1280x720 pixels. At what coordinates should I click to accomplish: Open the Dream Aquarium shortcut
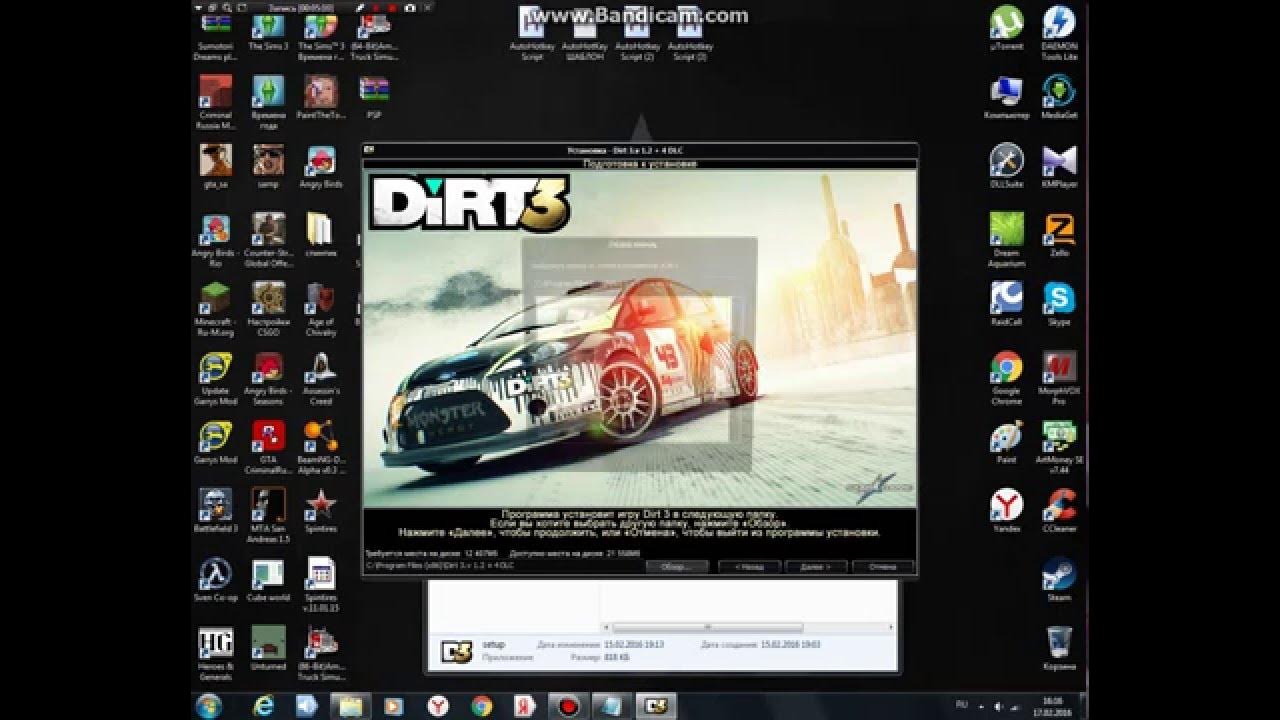[1006, 240]
